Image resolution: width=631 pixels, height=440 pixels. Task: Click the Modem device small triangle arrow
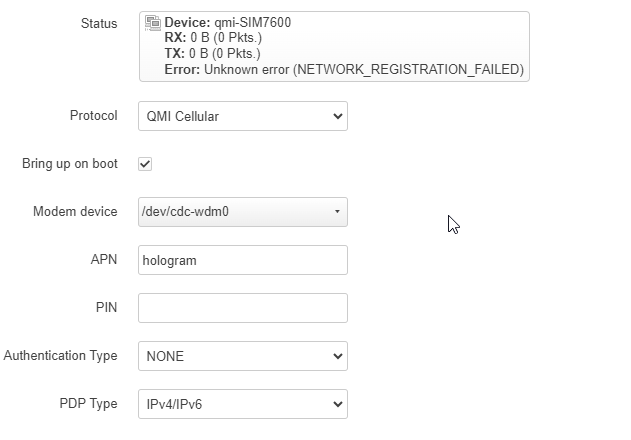coord(337,212)
